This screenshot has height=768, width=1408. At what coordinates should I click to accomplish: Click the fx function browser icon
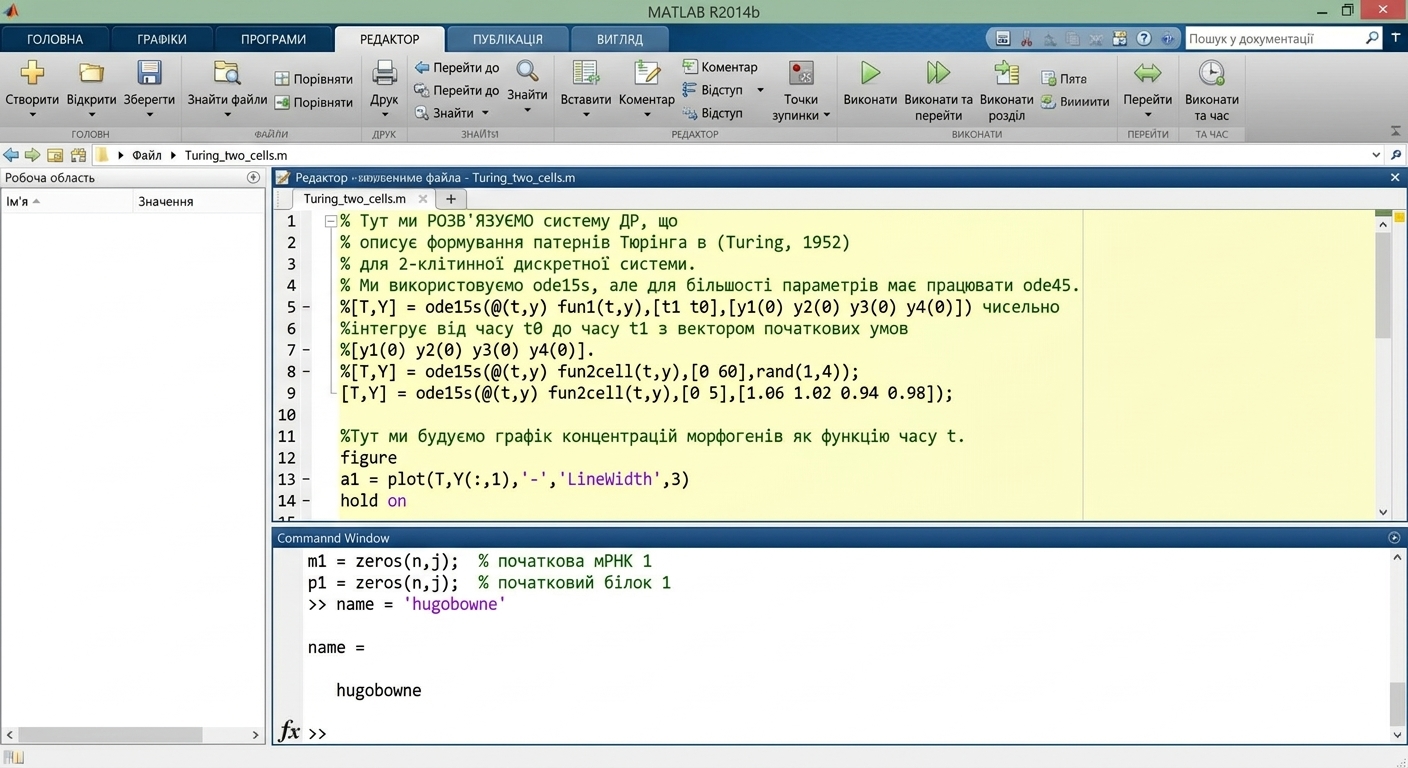pos(289,731)
